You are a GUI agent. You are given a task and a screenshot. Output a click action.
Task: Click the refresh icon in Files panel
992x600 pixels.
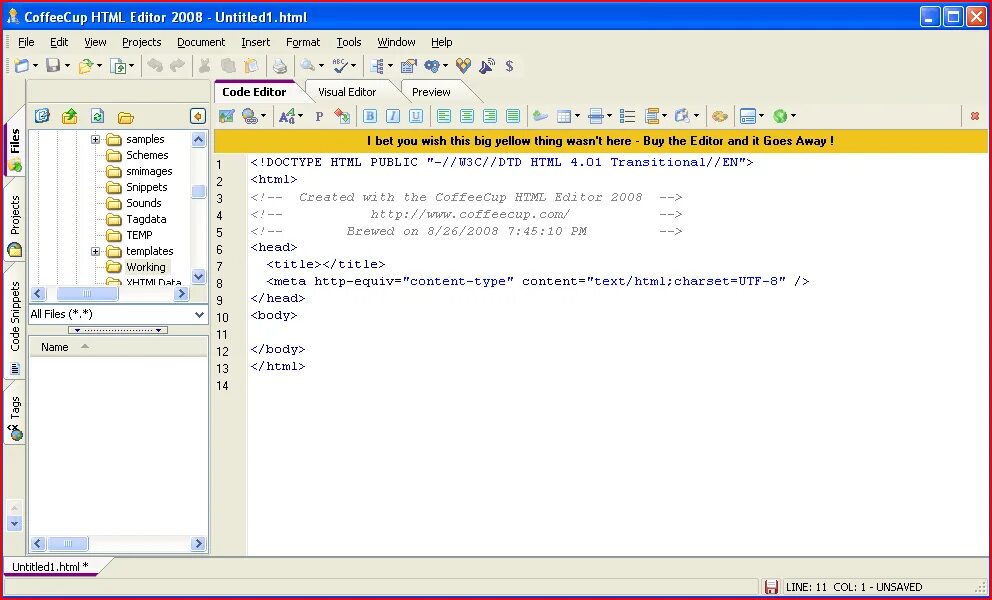click(97, 116)
